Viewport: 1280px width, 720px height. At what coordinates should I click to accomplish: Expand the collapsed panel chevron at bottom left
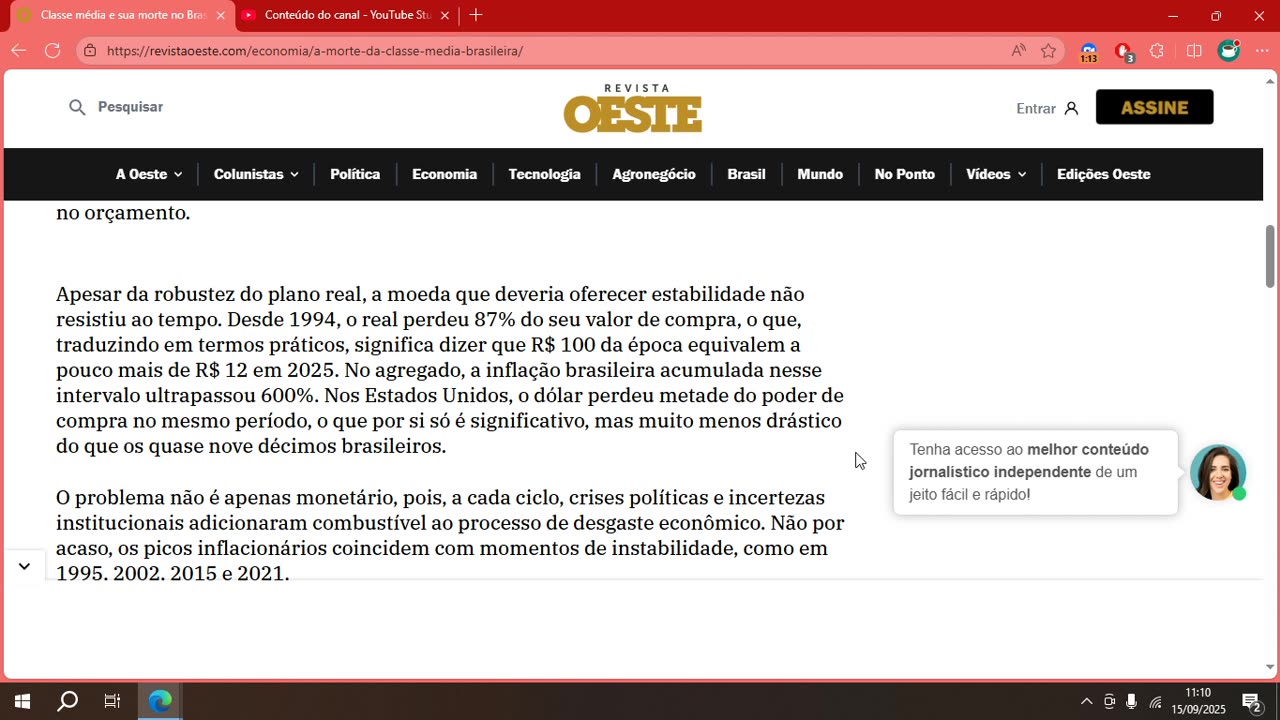[x=24, y=566]
